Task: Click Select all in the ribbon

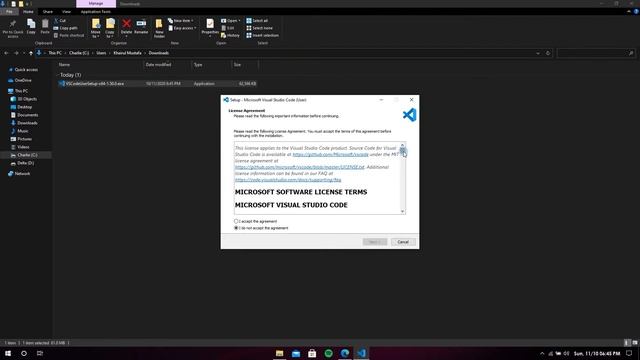Action: (257, 20)
